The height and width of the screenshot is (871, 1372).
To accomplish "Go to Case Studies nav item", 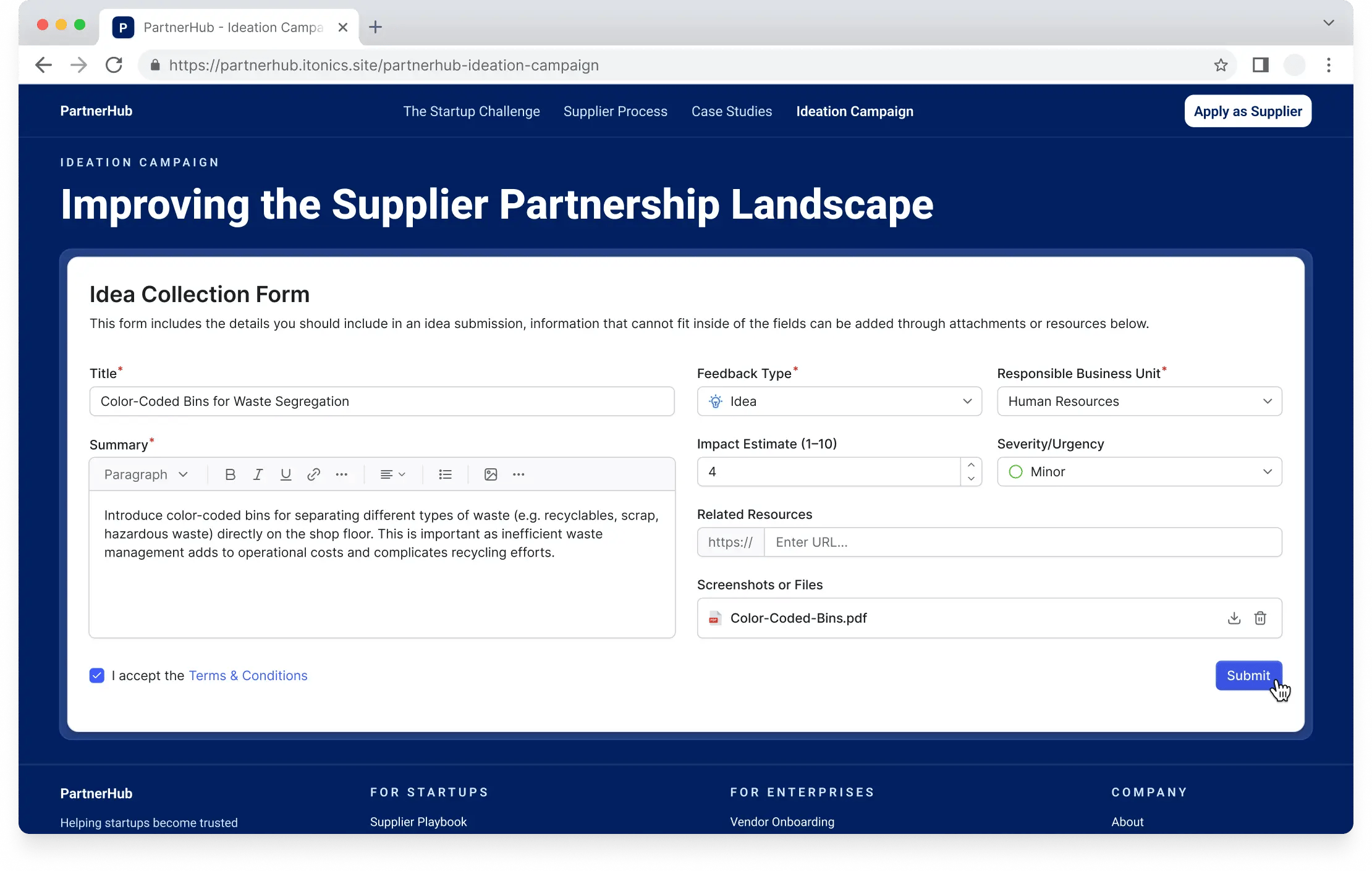I will [731, 111].
